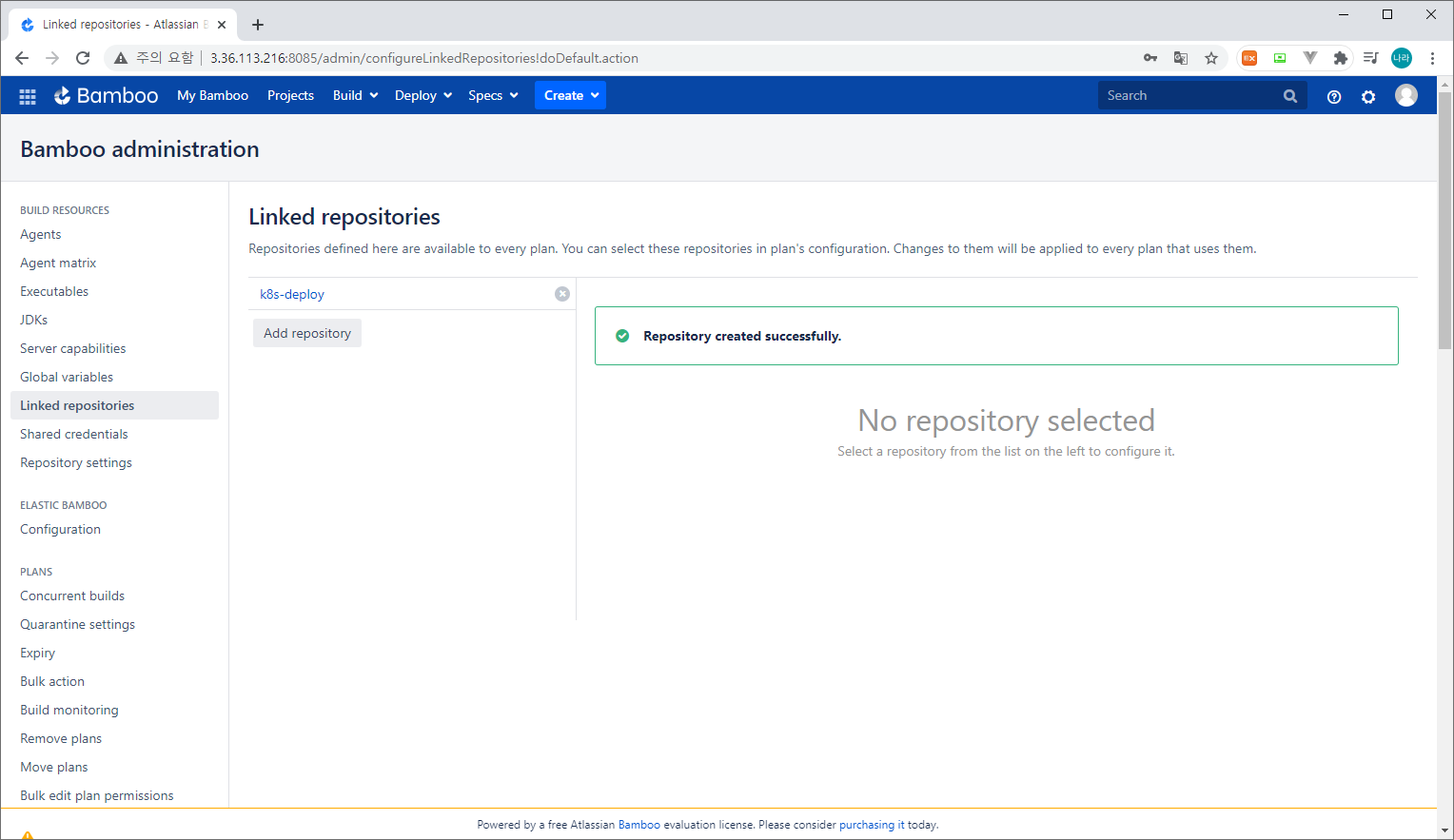Reload the page with refresh icon

(x=83, y=58)
